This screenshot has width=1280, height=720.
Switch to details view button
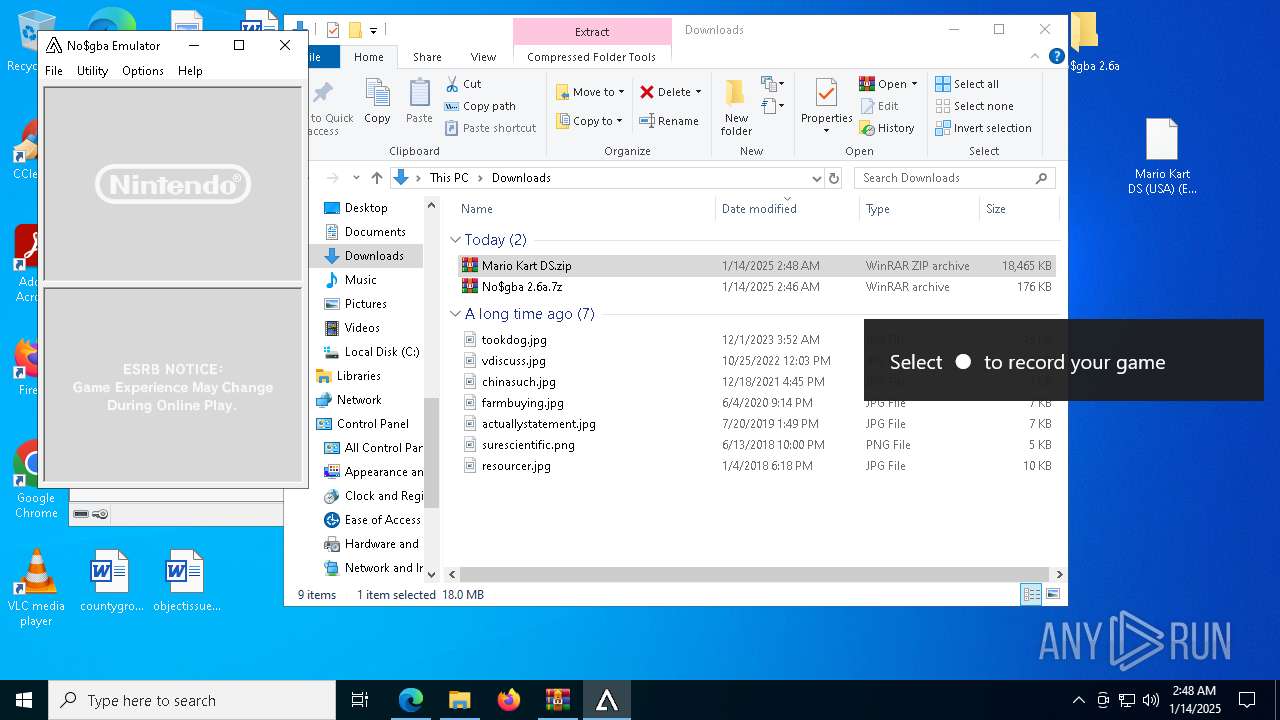tap(1031, 594)
